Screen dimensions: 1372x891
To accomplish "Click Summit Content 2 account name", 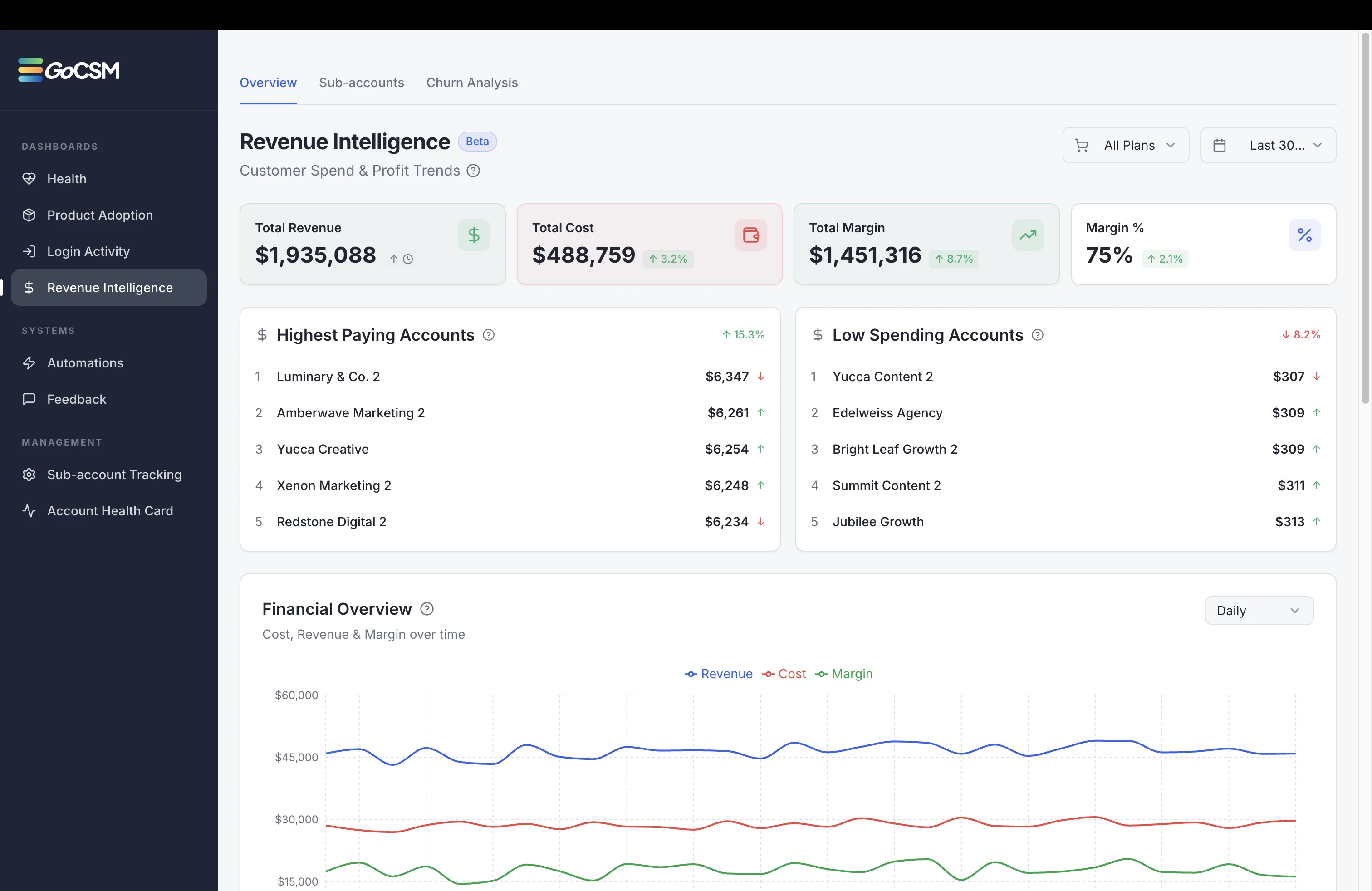I will point(887,485).
